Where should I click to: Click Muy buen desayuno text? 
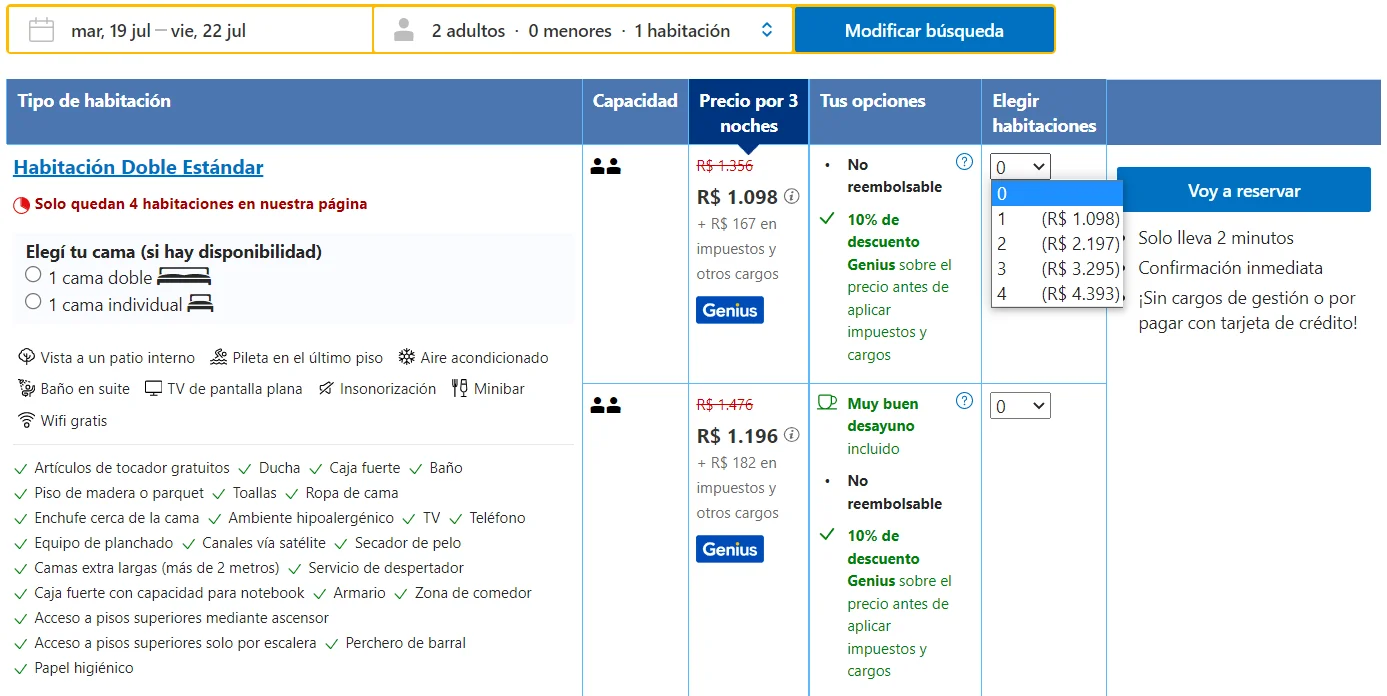[x=883, y=415]
